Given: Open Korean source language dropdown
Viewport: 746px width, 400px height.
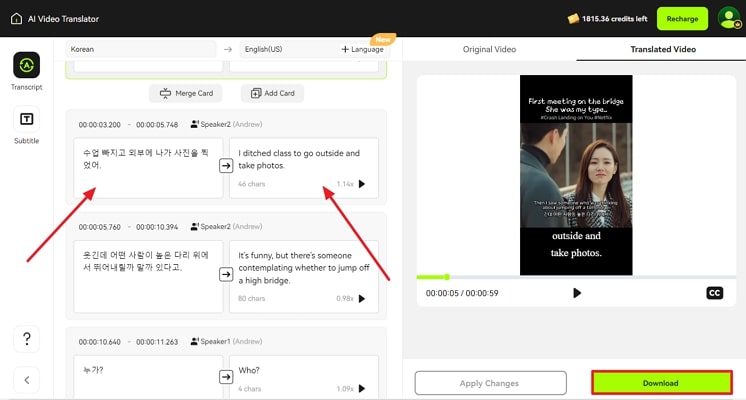Looking at the screenshot, I should 141,49.
